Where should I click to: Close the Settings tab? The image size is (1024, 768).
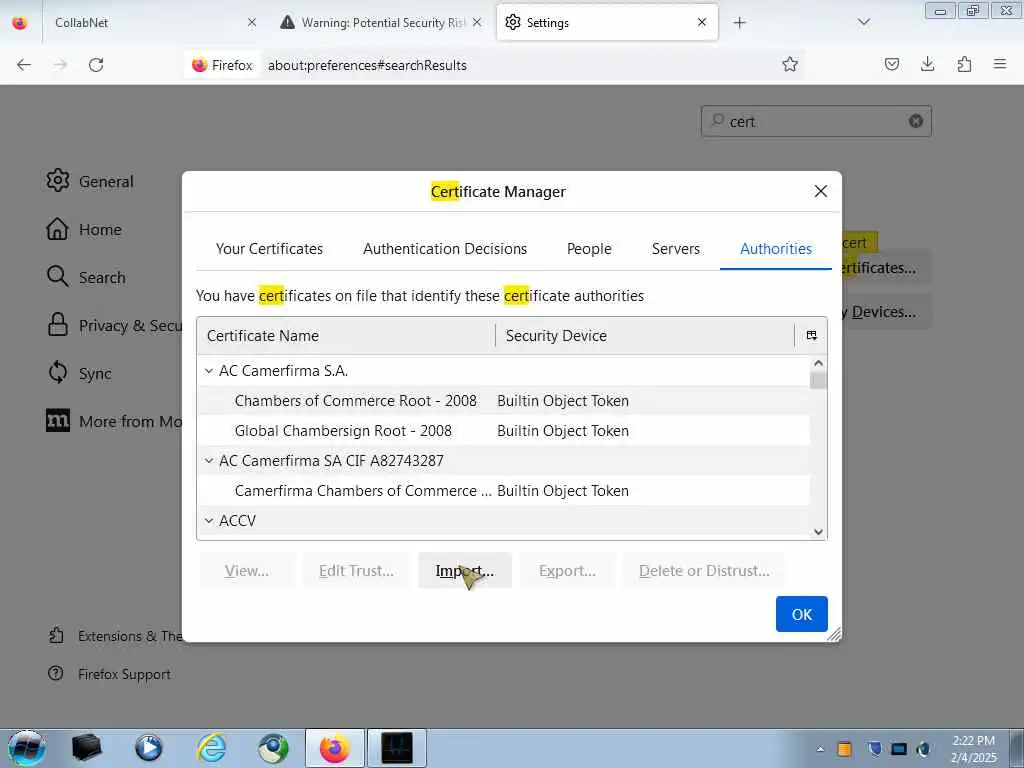click(701, 22)
